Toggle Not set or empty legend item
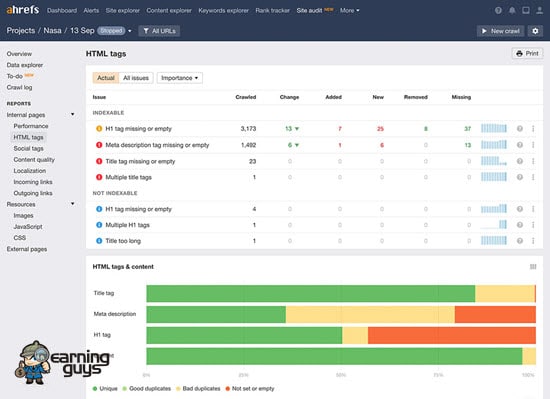 coord(250,388)
